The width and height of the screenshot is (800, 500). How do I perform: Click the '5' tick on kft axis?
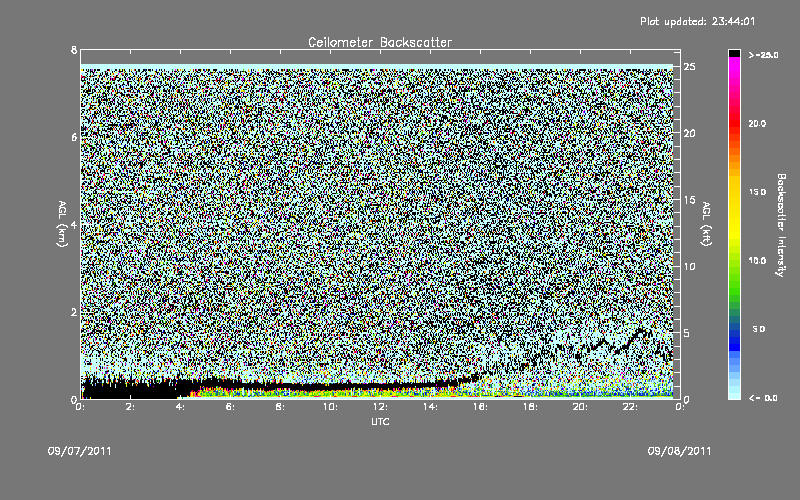point(687,333)
